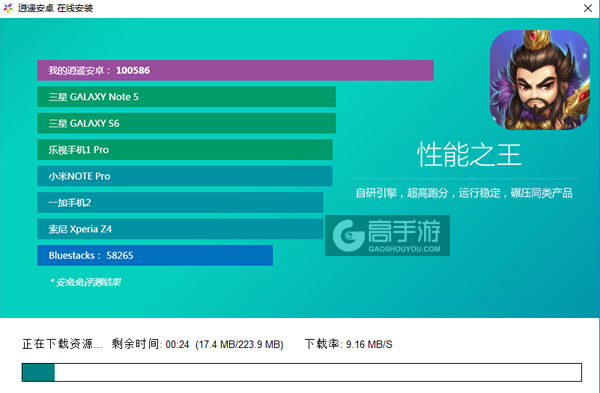Select the 小米NOTE Pro bar
This screenshot has width=600, height=393.
click(x=185, y=176)
